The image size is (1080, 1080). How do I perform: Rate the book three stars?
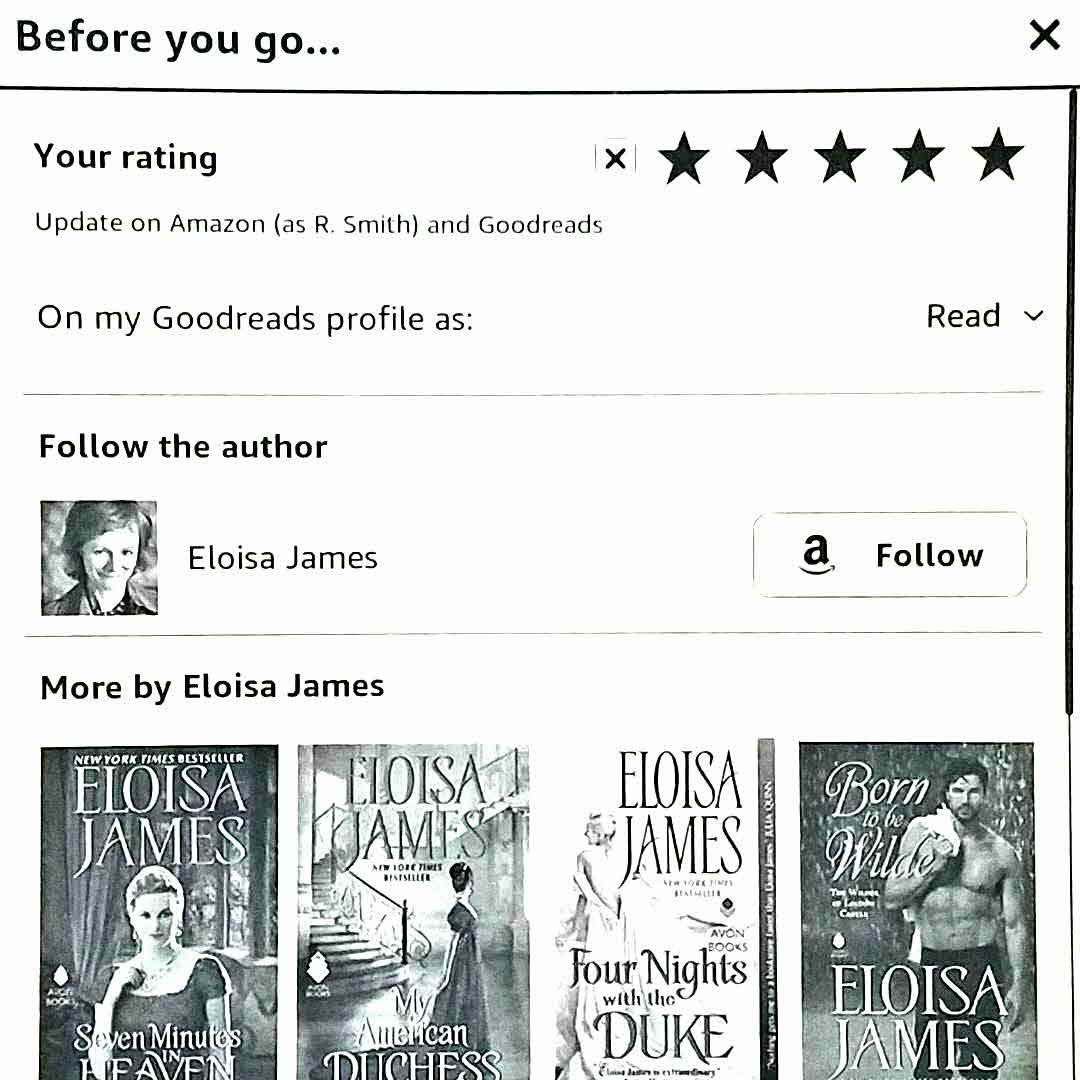click(840, 158)
